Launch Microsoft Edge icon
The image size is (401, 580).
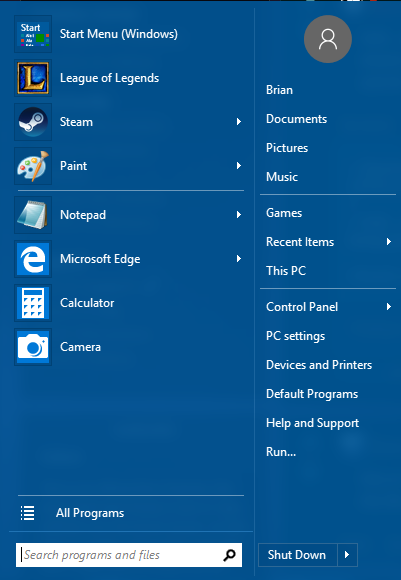point(33,259)
